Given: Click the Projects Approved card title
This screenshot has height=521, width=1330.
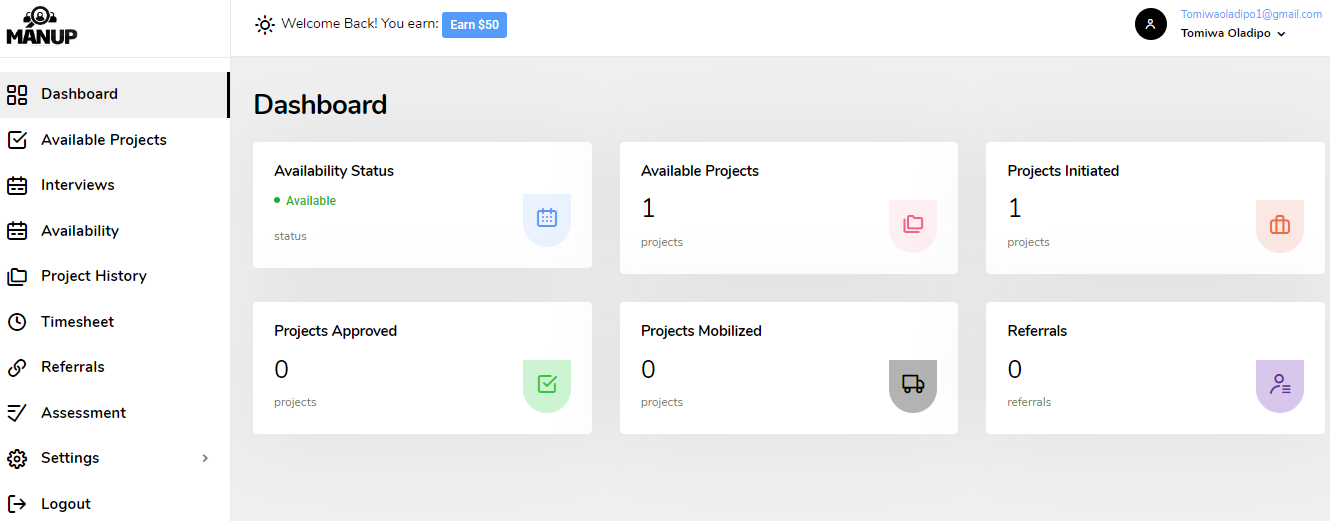Looking at the screenshot, I should pyautogui.click(x=335, y=331).
